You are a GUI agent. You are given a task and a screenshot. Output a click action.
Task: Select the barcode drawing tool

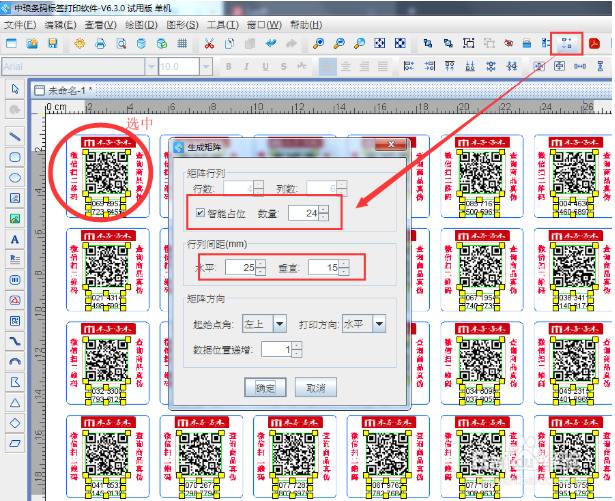pos(15,280)
